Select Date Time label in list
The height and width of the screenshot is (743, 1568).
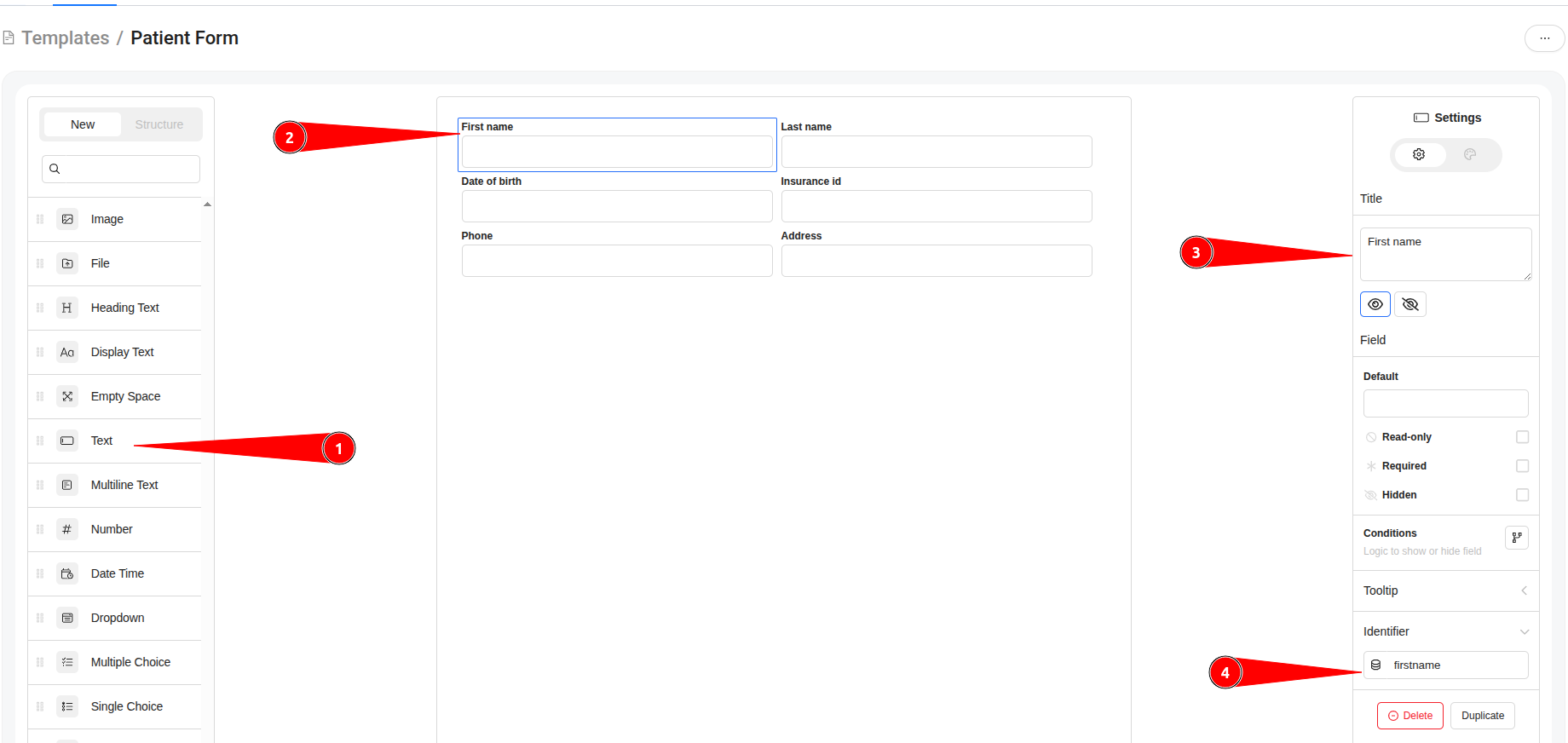(x=118, y=573)
